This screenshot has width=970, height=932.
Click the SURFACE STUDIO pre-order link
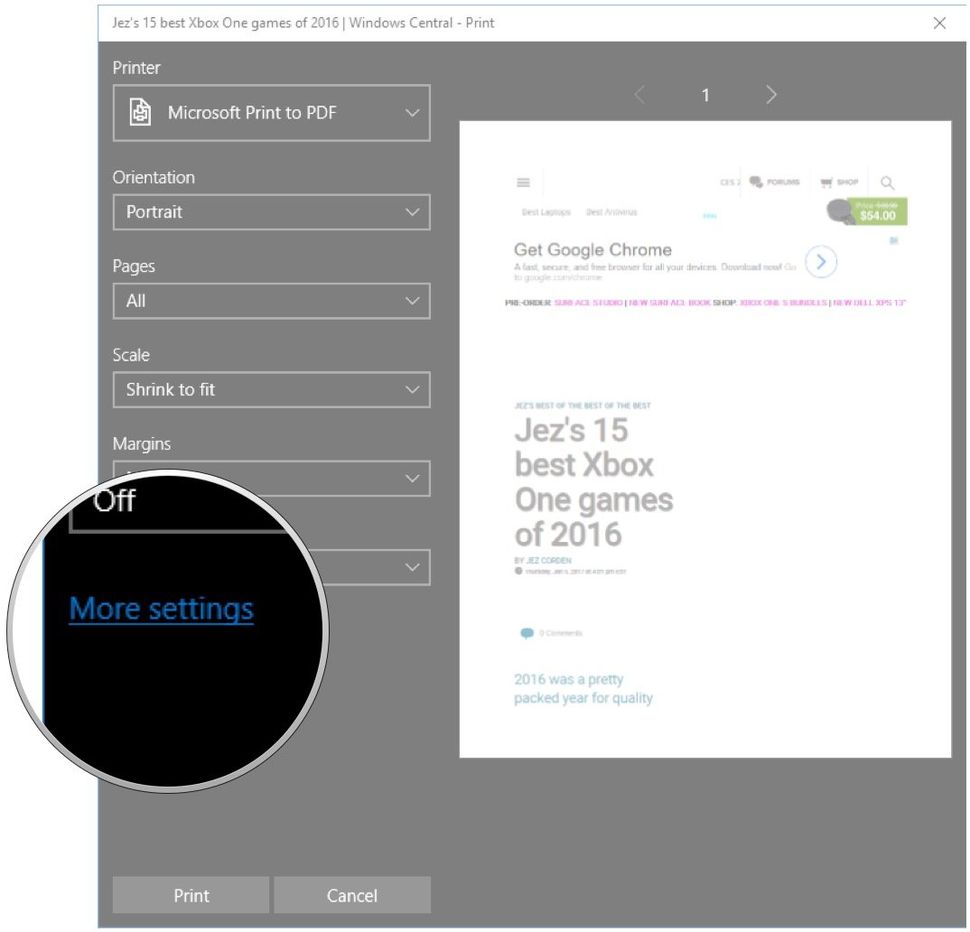587,302
